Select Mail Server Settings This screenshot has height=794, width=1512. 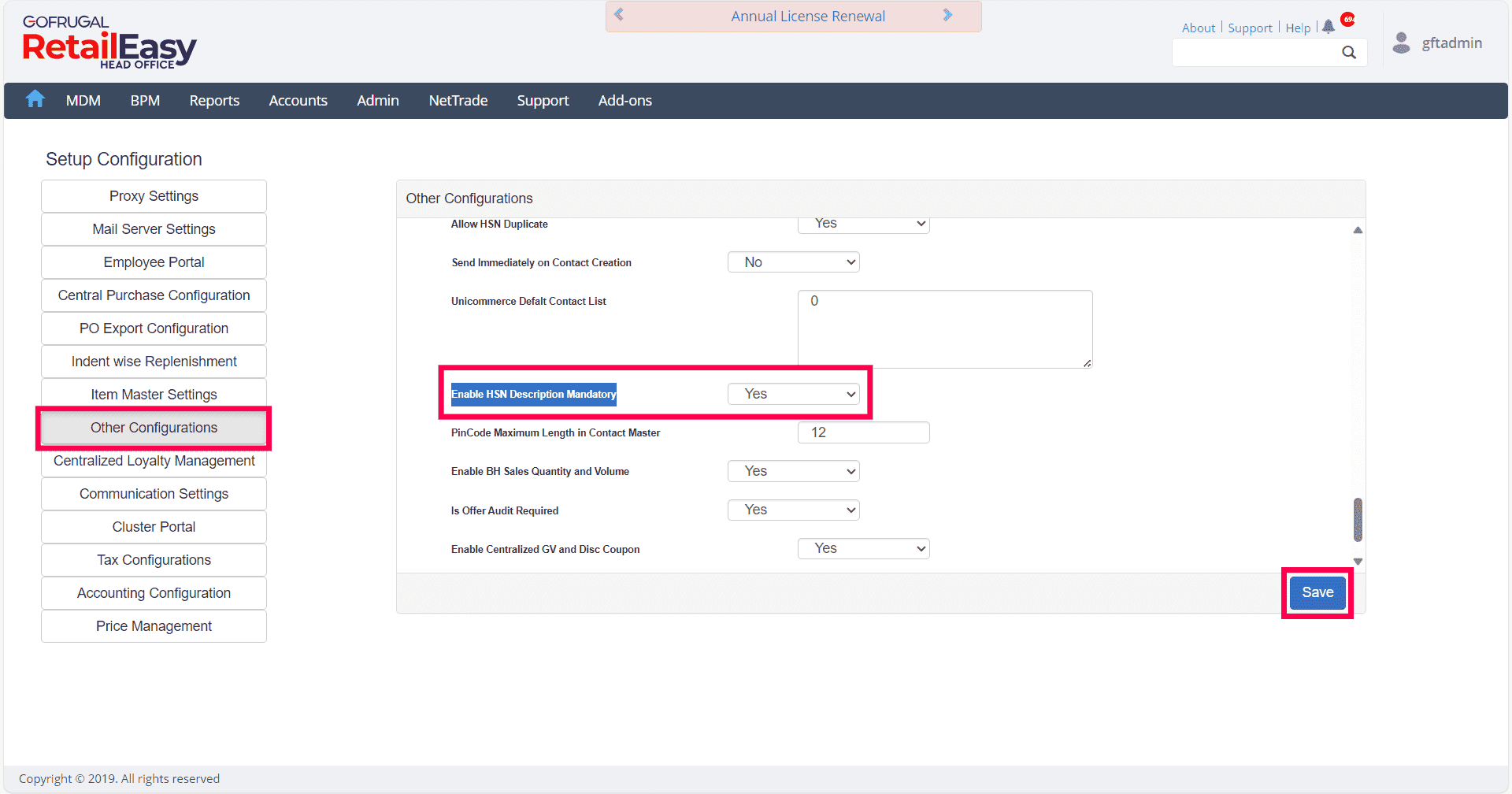point(154,229)
